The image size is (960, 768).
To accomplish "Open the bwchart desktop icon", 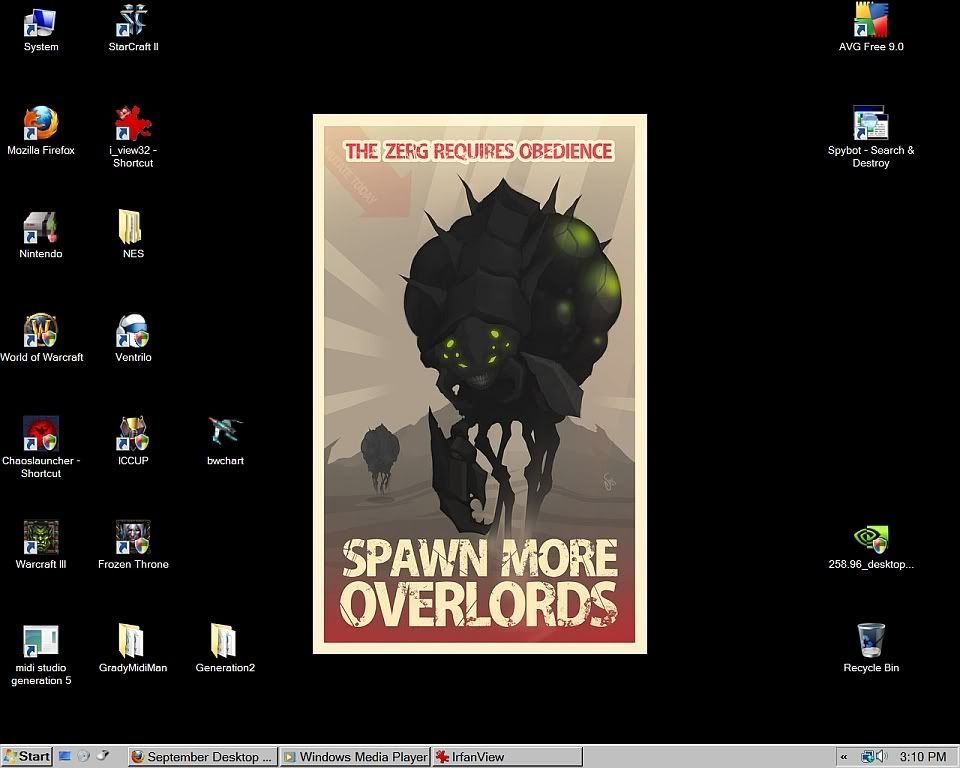I will pos(225,435).
